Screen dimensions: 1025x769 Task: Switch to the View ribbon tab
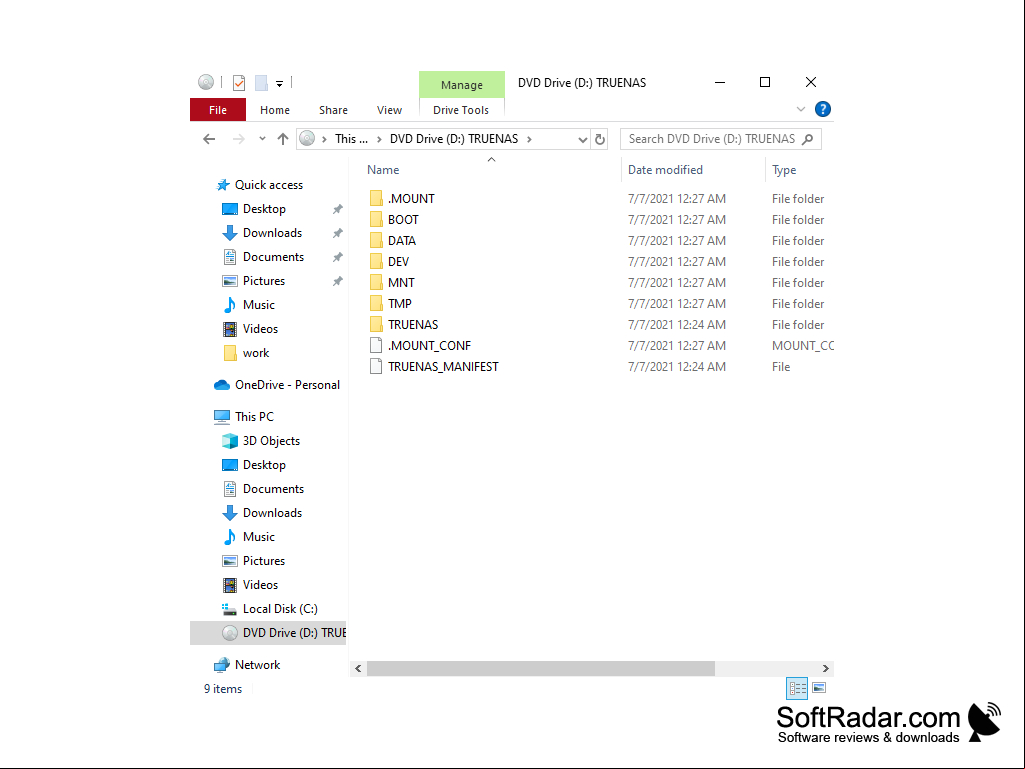click(389, 110)
